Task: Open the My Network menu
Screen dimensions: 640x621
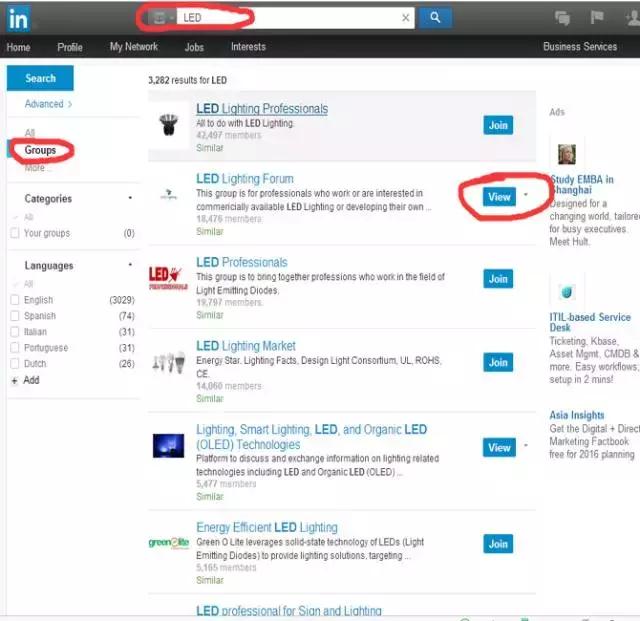Action: [x=133, y=47]
